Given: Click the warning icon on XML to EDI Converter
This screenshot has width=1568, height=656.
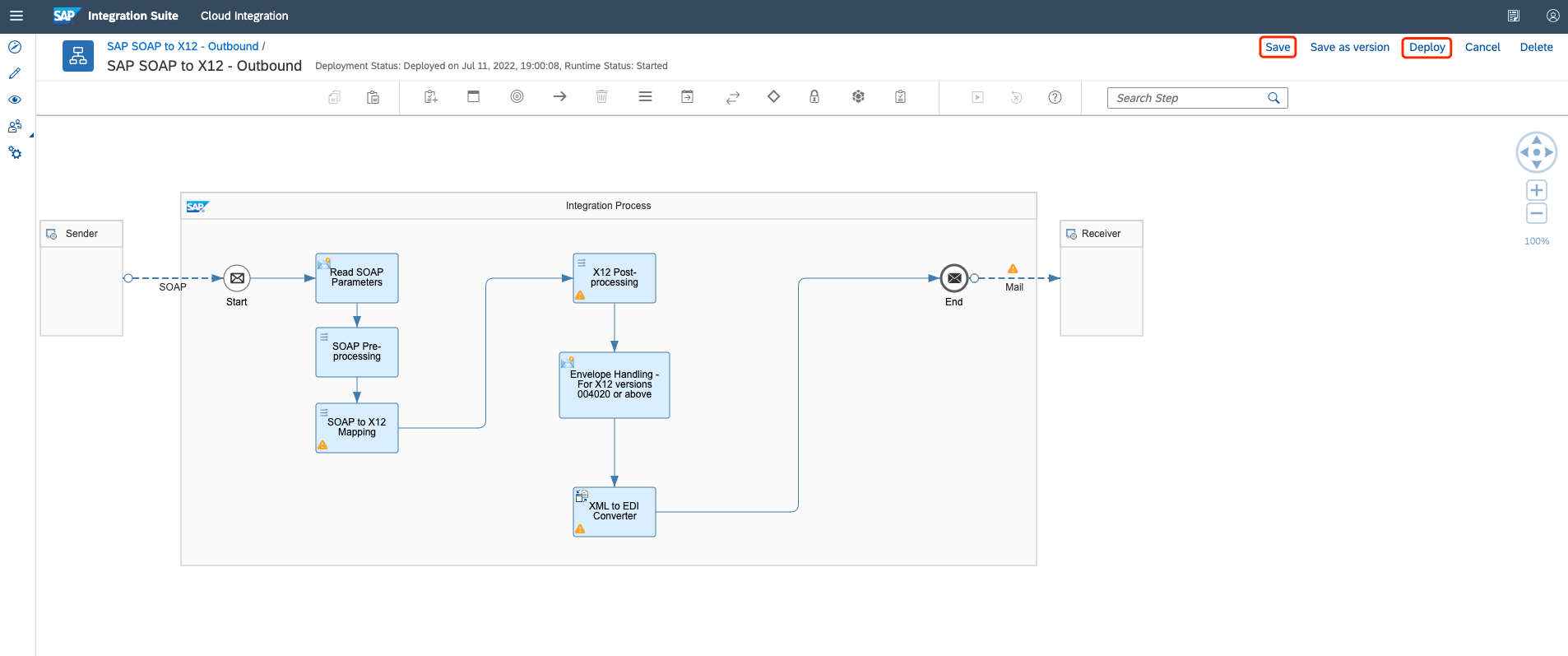Looking at the screenshot, I should click(x=580, y=528).
